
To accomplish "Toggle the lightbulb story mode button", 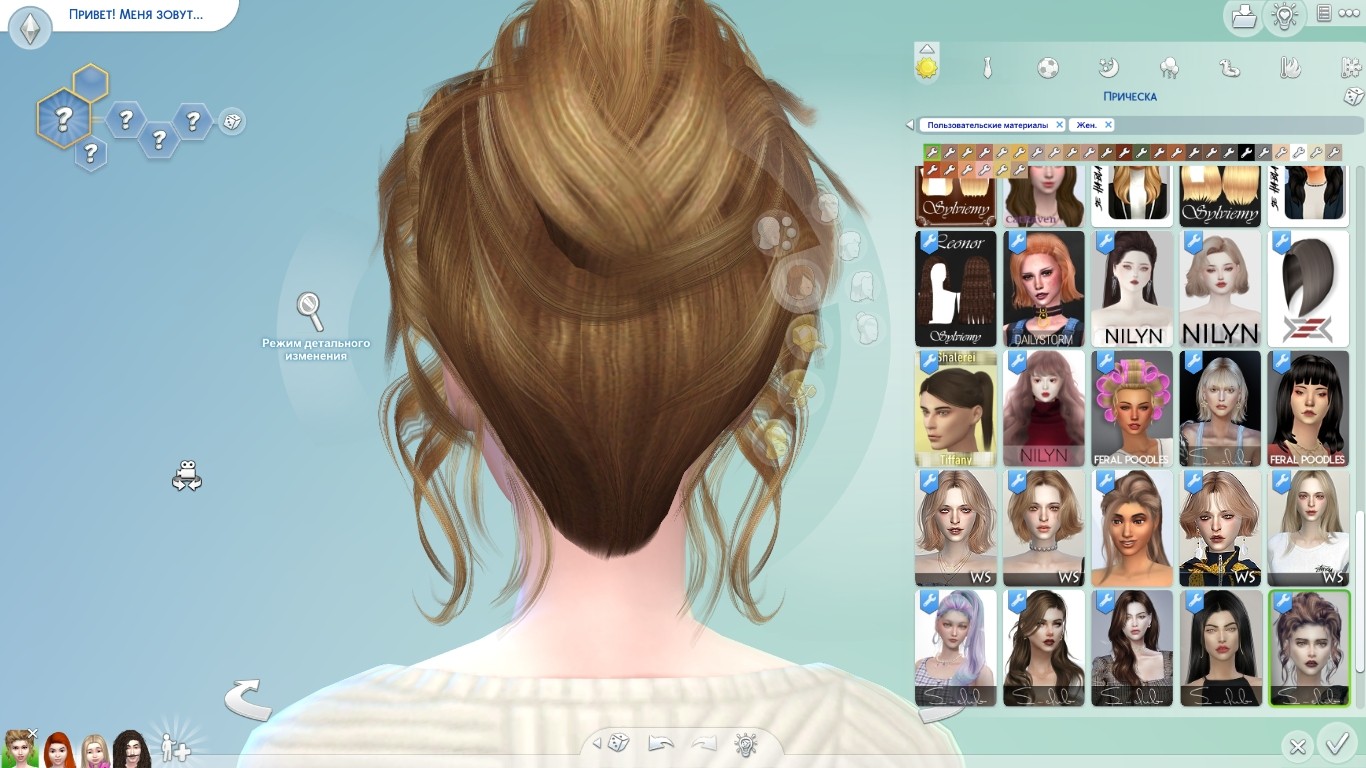I will (x=1284, y=16).
